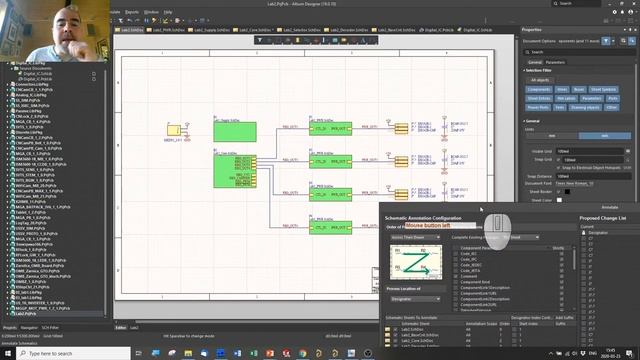Click the Z-order annotation preview image
640x360 pixels.
coord(416,262)
